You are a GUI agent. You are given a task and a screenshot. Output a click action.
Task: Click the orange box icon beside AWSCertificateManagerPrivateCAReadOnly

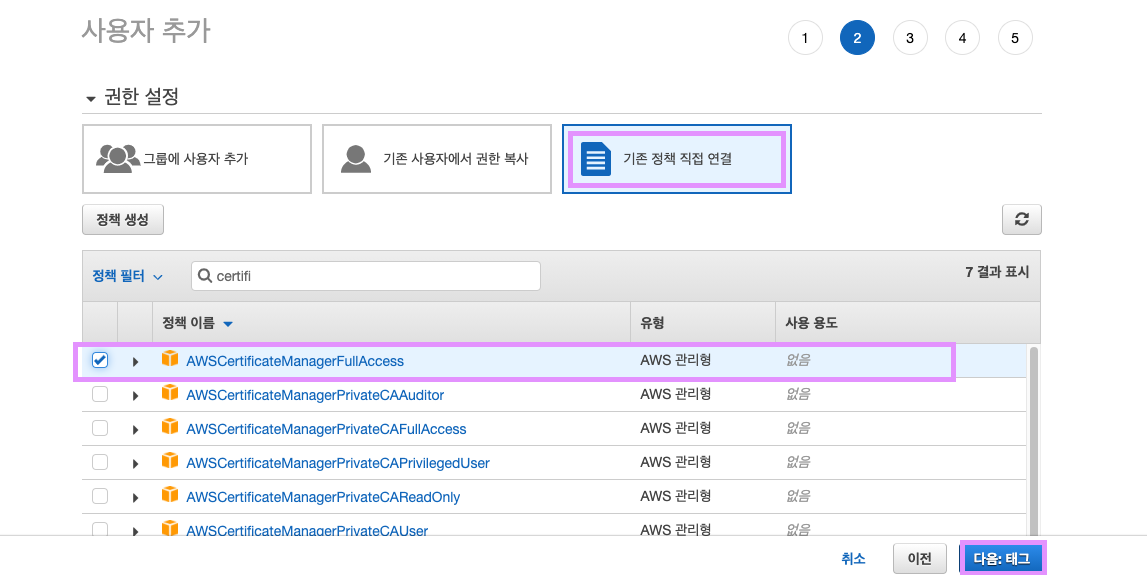click(x=170, y=495)
